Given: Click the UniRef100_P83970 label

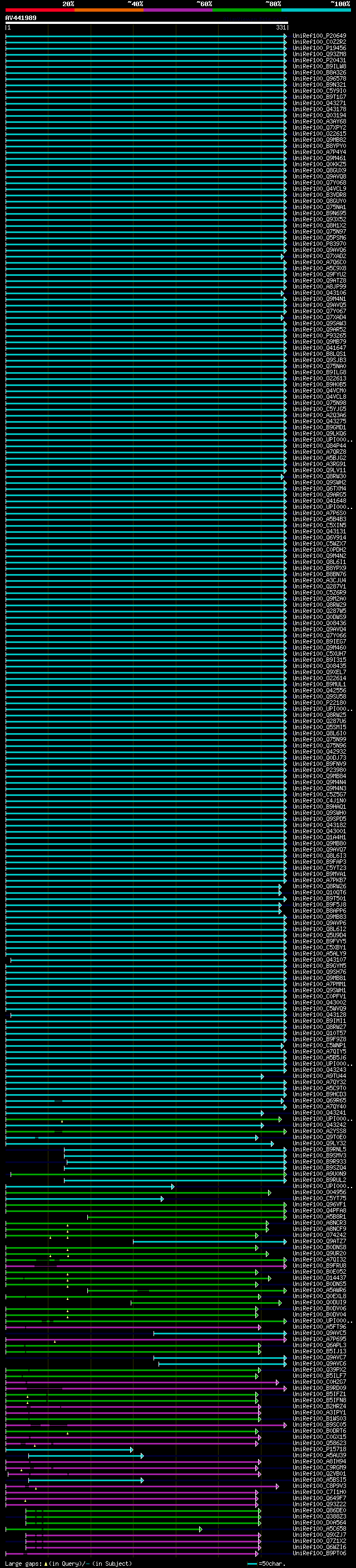Looking at the screenshot, I should point(319,244).
